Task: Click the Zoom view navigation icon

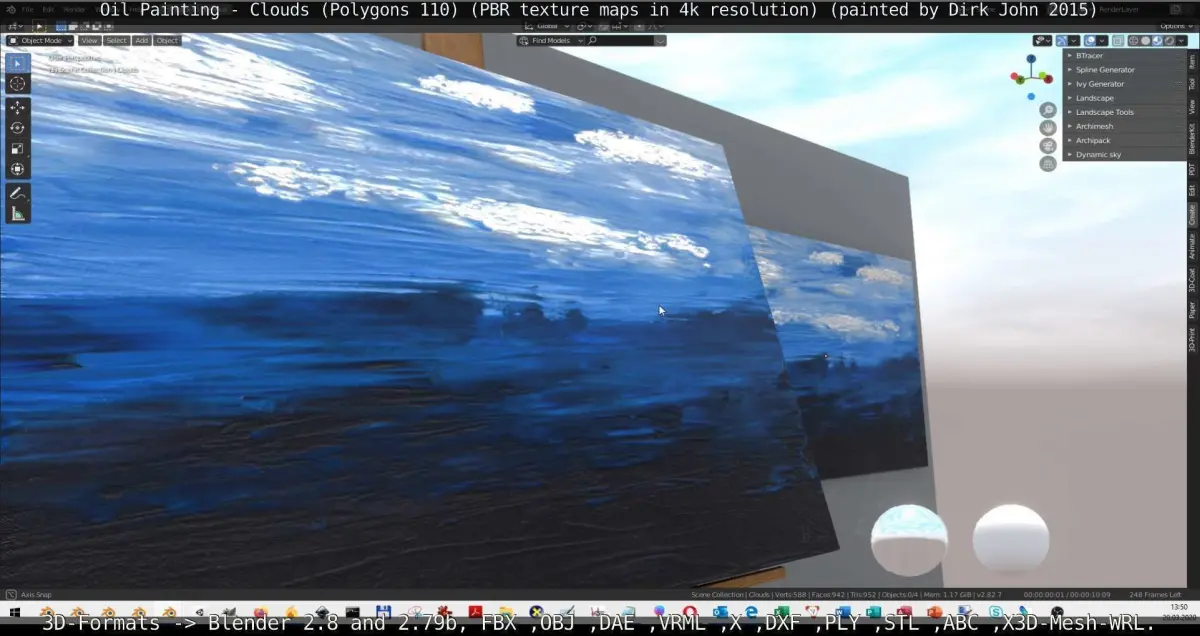Action: [1048, 110]
